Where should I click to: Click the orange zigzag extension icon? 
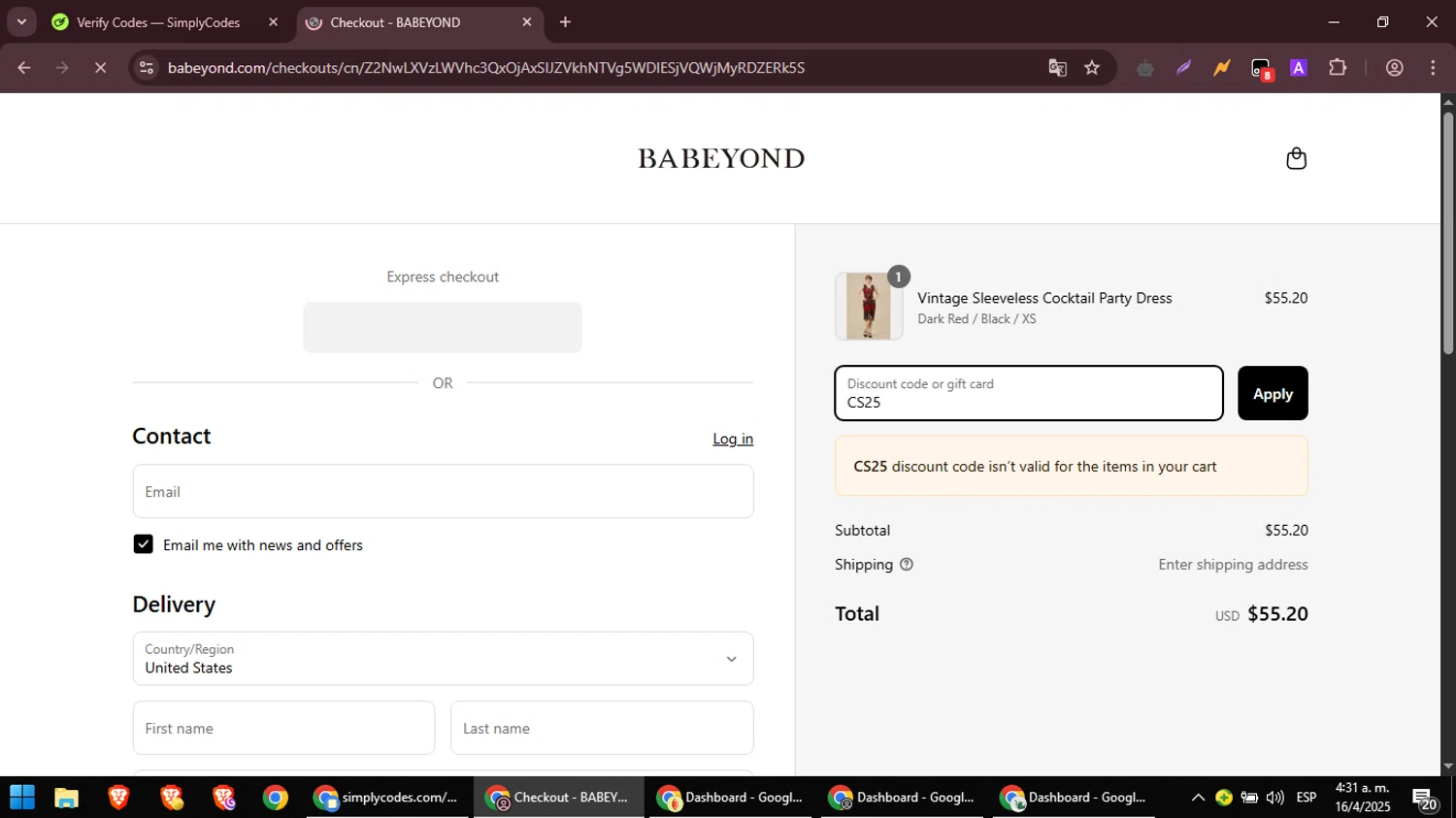coord(1221,68)
